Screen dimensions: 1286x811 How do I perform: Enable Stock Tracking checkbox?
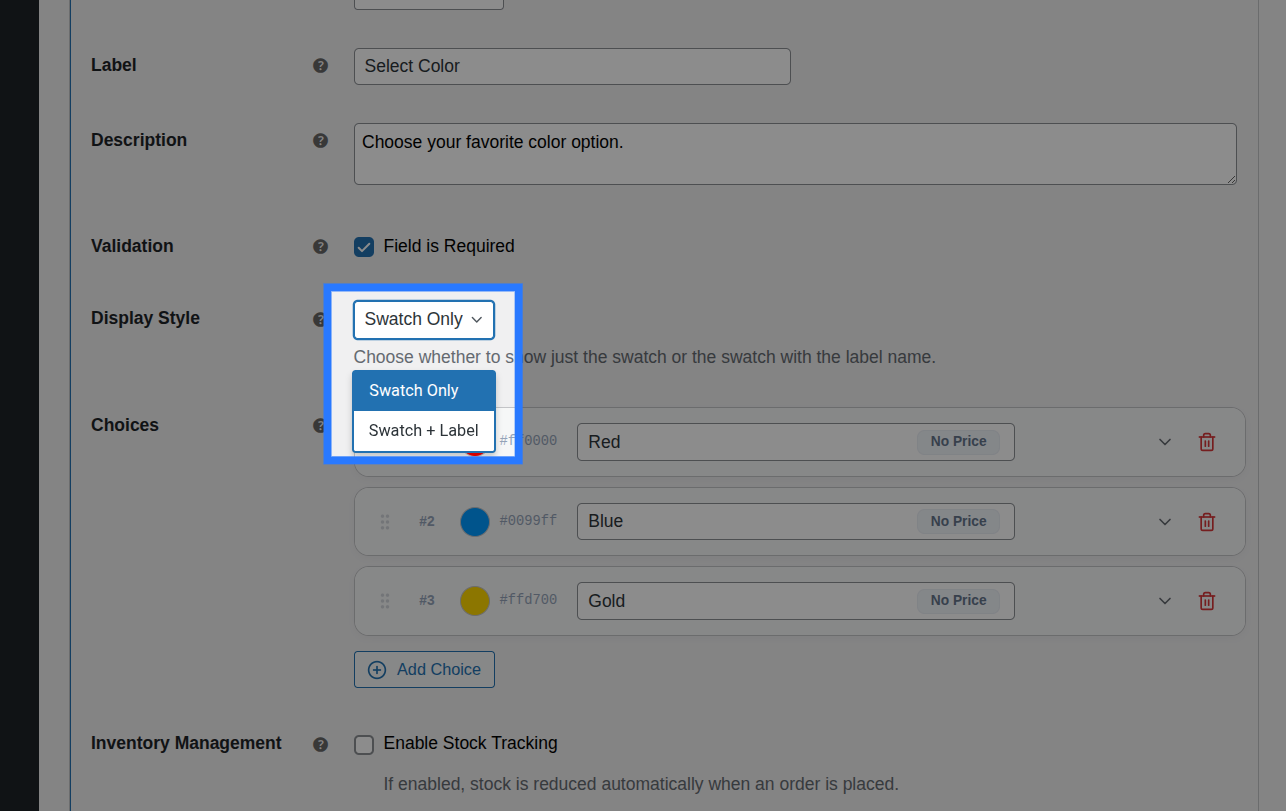point(364,745)
